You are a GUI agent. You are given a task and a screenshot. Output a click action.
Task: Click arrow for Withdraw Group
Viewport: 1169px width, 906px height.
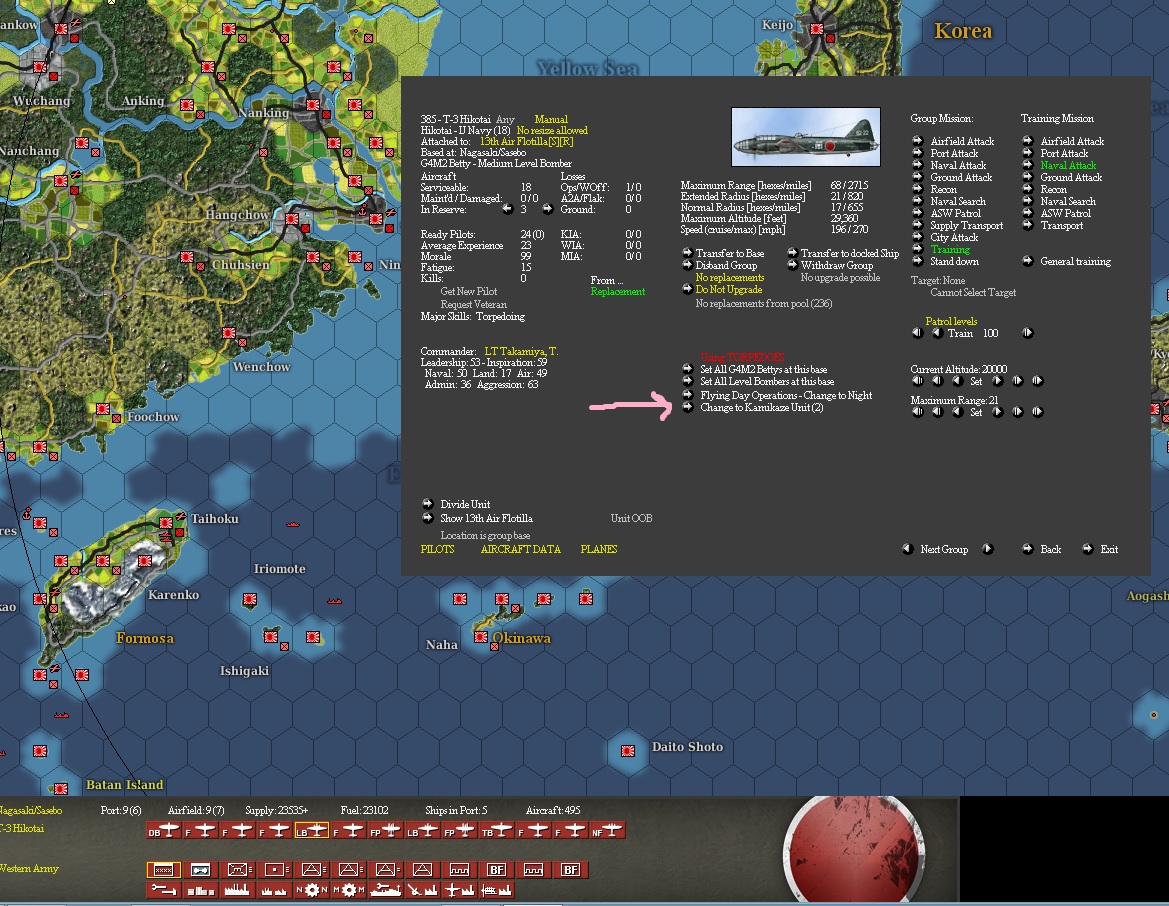pyautogui.click(x=793, y=265)
